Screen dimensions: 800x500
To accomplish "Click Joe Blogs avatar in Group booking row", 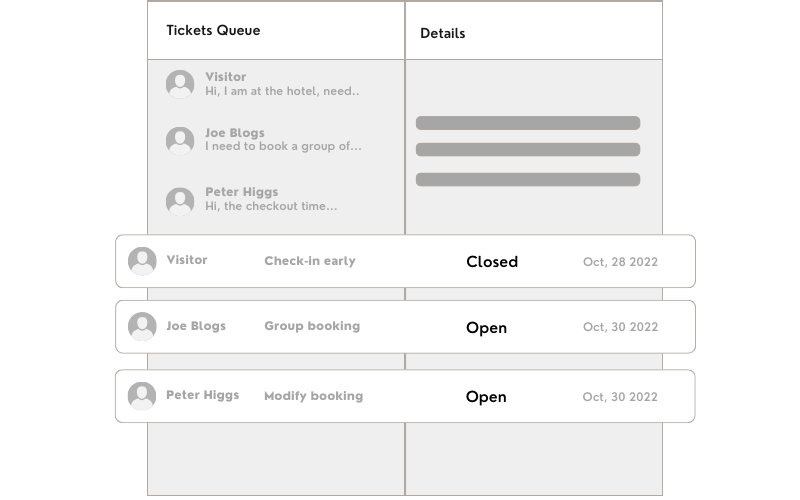I will (x=143, y=327).
